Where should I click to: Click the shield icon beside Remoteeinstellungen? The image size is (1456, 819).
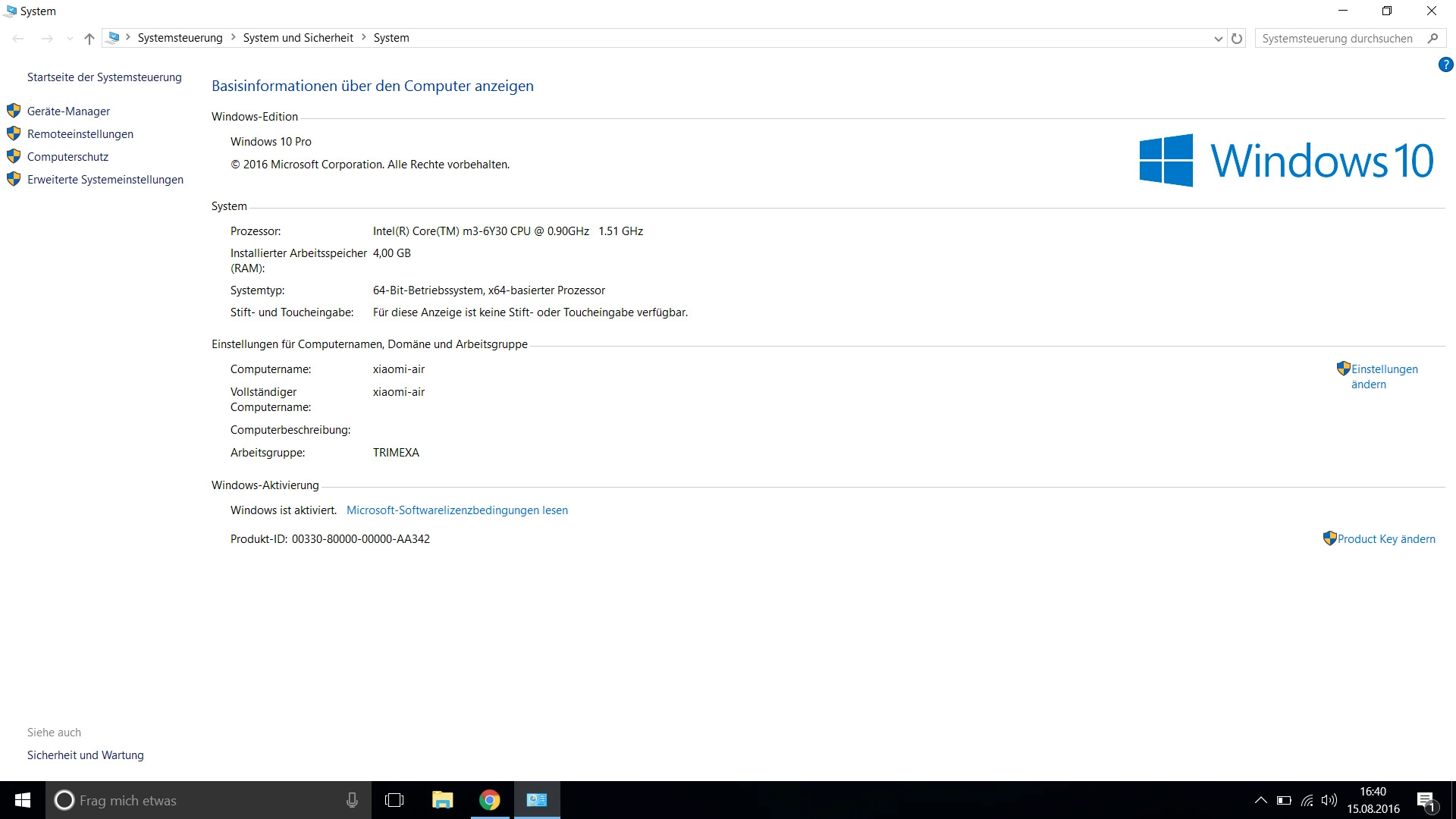(14, 133)
